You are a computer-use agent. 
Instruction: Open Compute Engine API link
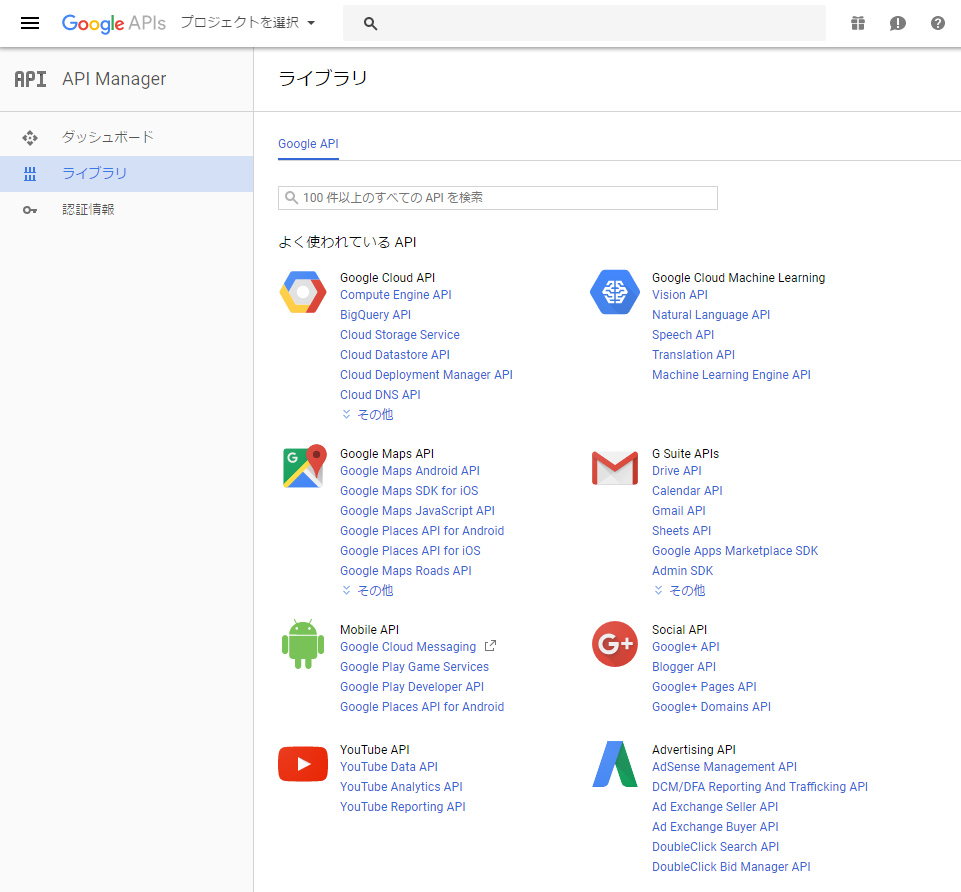click(396, 295)
